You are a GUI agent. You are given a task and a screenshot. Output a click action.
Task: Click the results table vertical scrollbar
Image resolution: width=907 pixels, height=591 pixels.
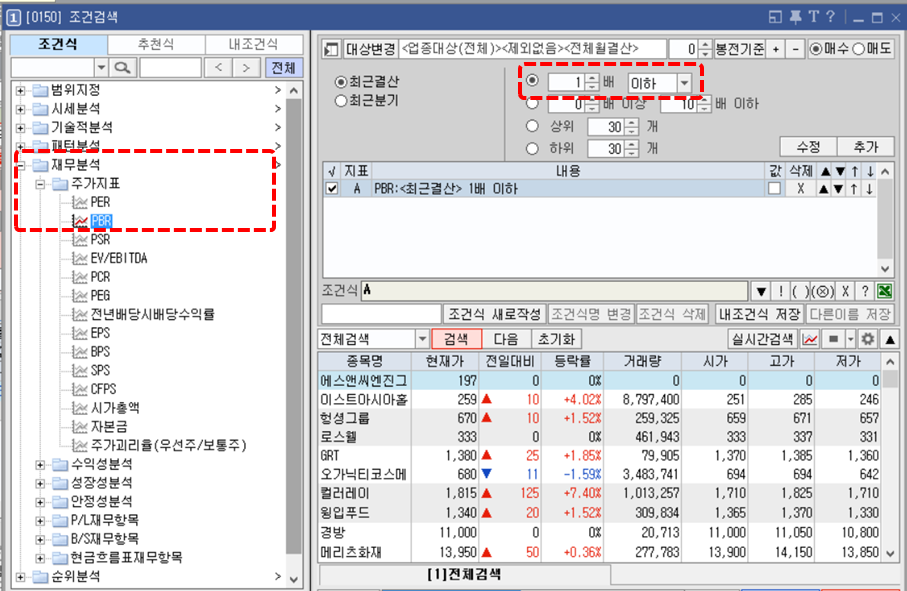(x=890, y=457)
